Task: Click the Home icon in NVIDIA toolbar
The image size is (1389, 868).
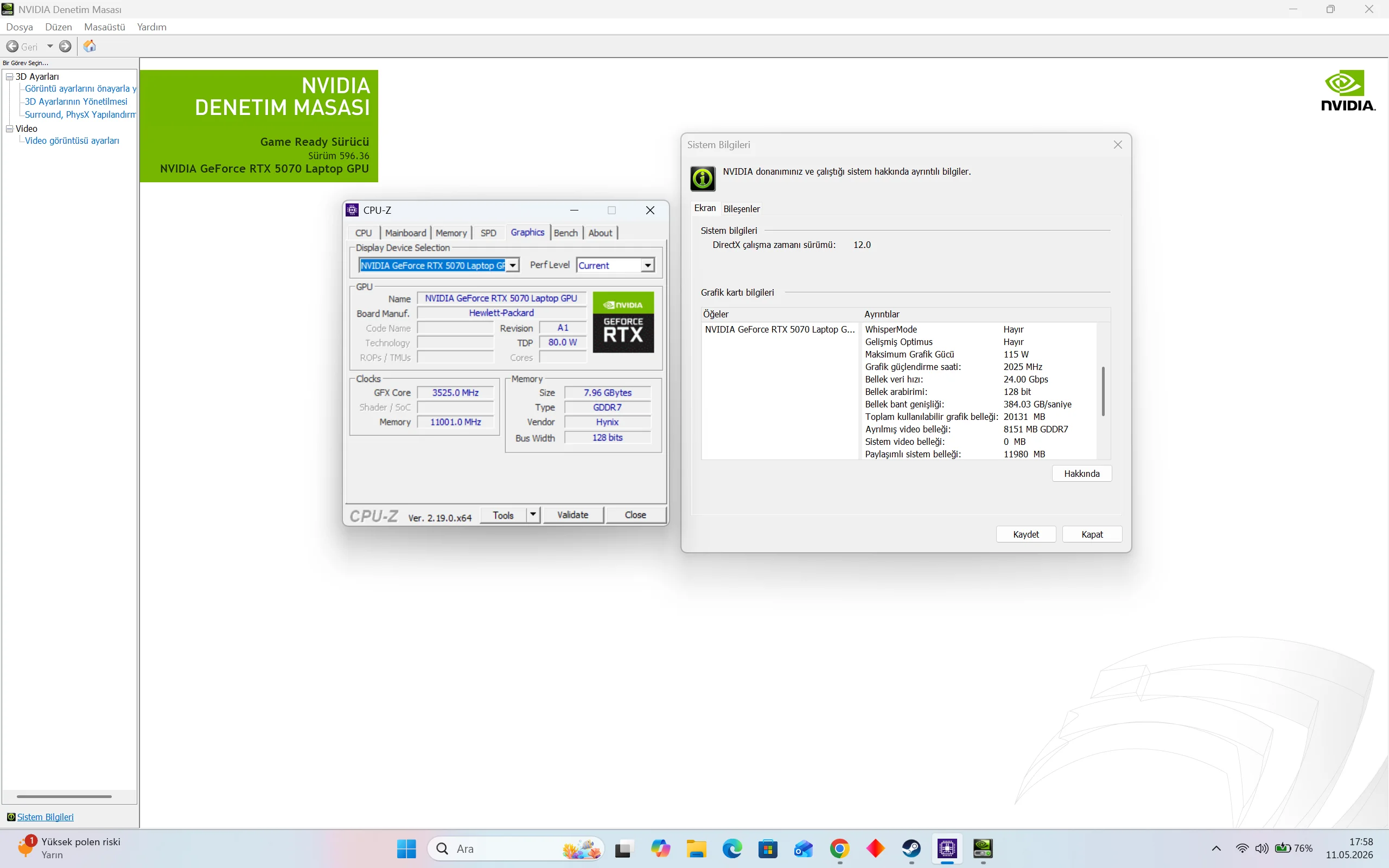Action: tap(90, 47)
